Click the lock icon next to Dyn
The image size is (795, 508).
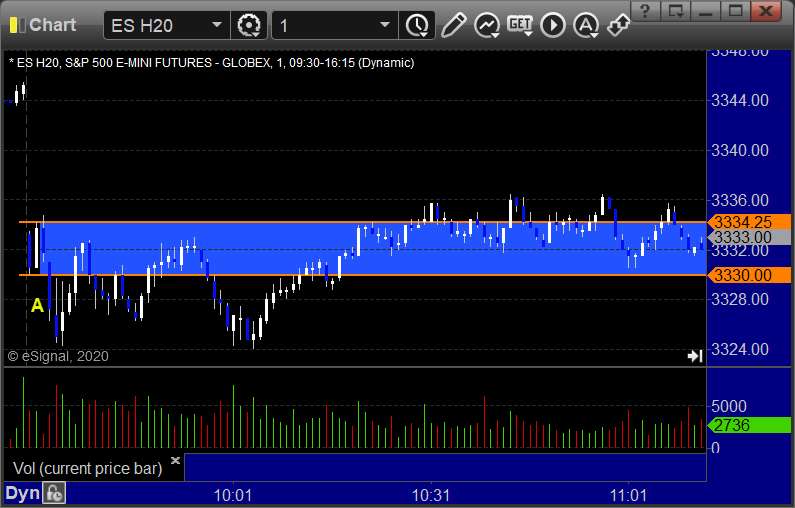pos(54,493)
